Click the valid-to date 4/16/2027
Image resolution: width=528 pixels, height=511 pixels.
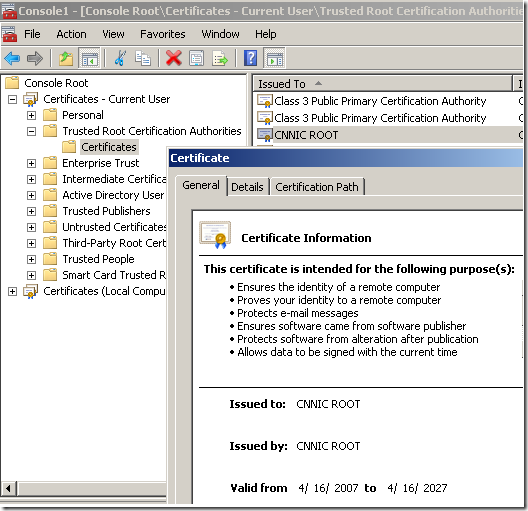[417, 488]
